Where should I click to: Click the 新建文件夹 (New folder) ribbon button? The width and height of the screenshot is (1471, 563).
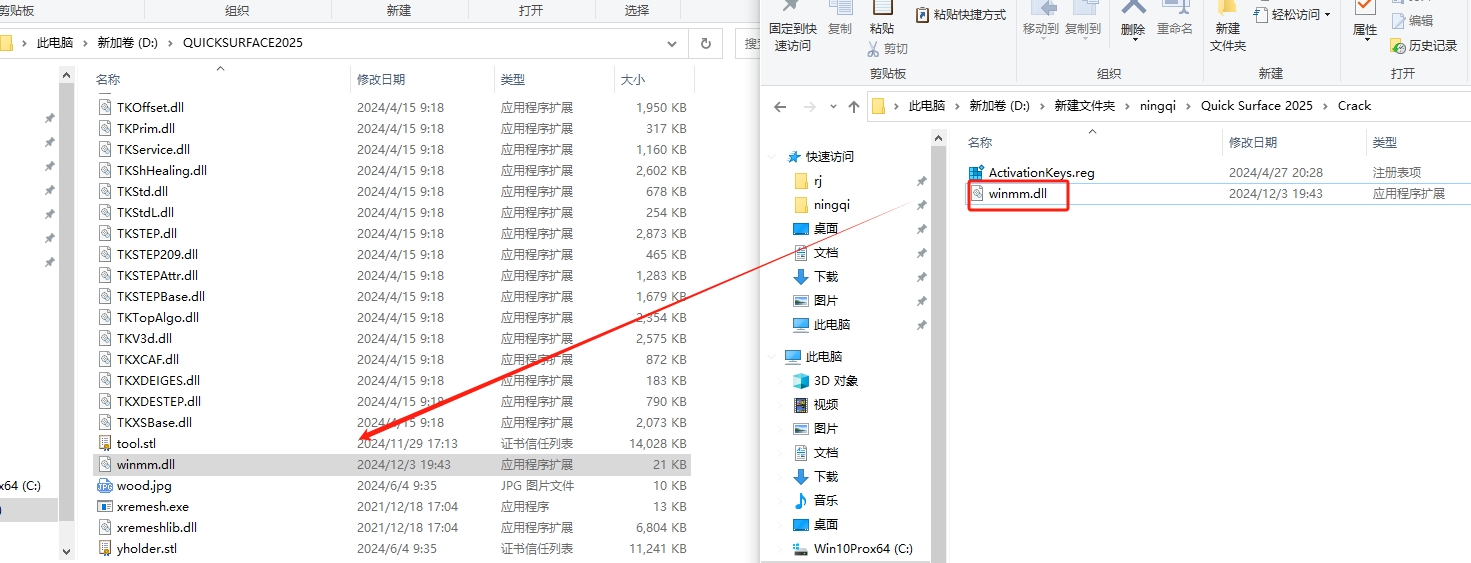1228,27
